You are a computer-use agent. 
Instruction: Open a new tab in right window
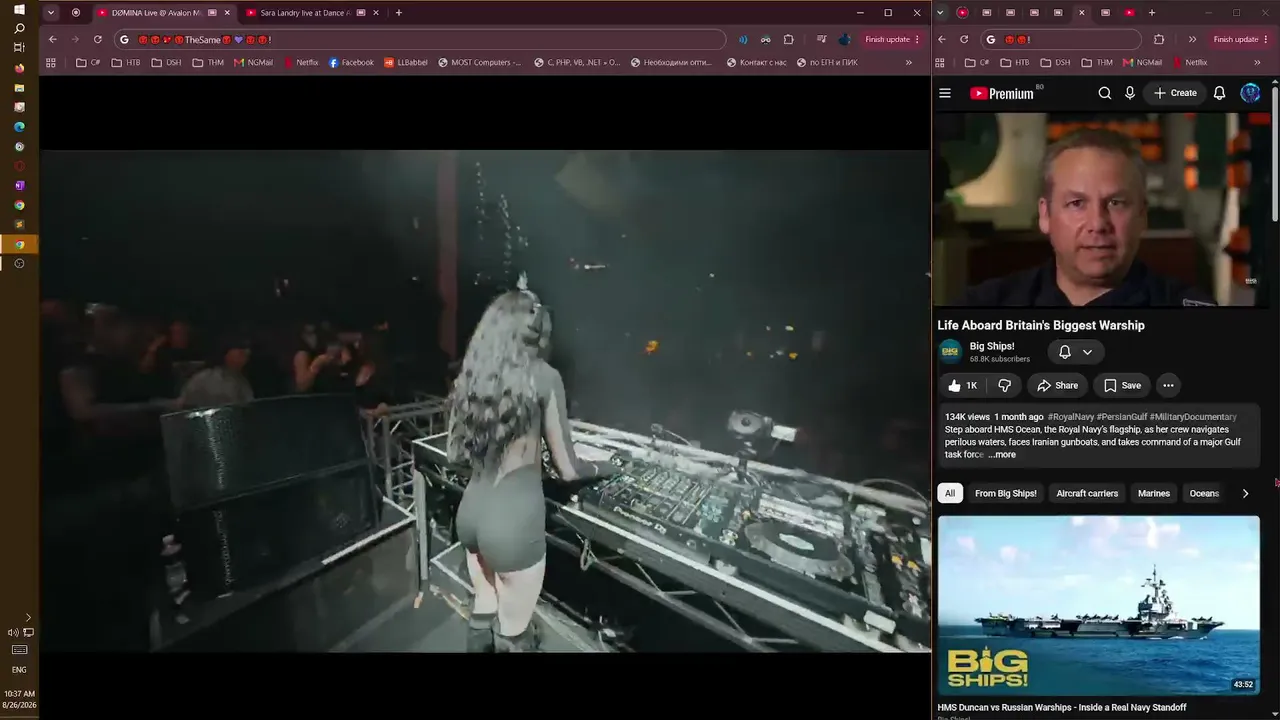pos(1152,13)
